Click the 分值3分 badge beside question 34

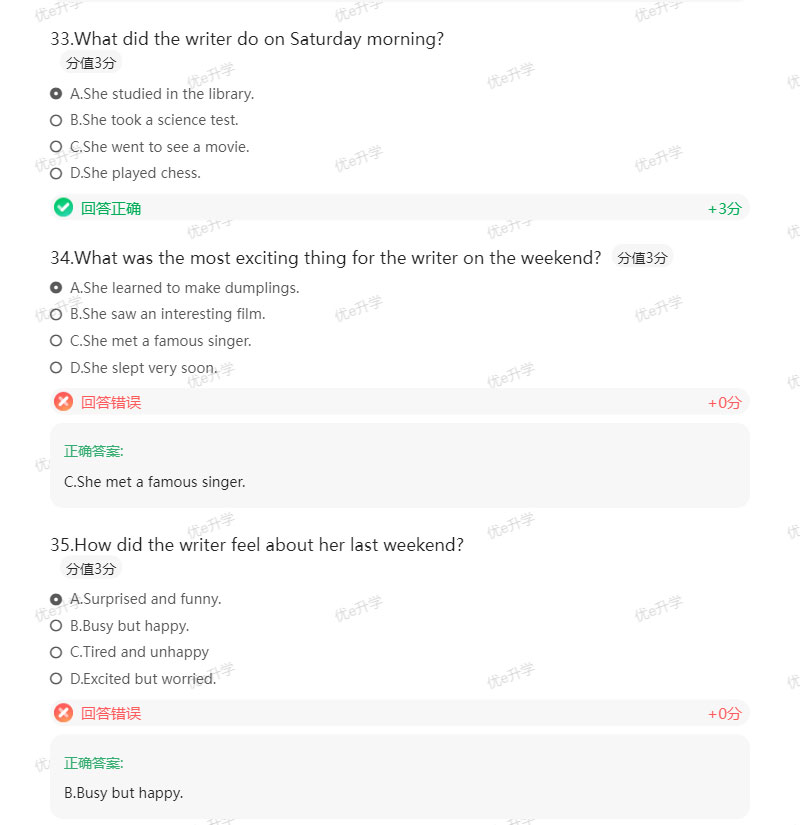641,257
